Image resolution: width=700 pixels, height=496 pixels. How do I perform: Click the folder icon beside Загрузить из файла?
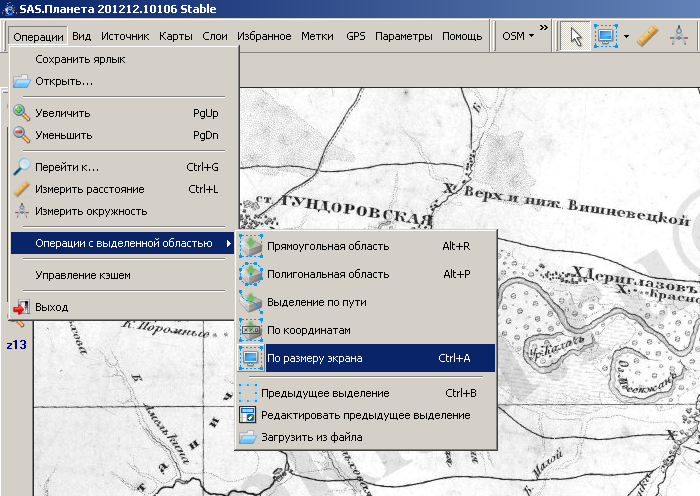point(248,437)
